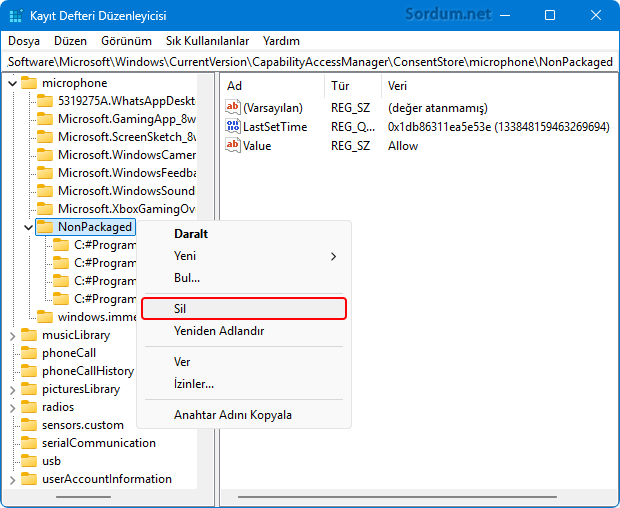This screenshot has width=620, height=508.
Task: Collapse the NonPackaged key arrow
Action: coord(28,227)
